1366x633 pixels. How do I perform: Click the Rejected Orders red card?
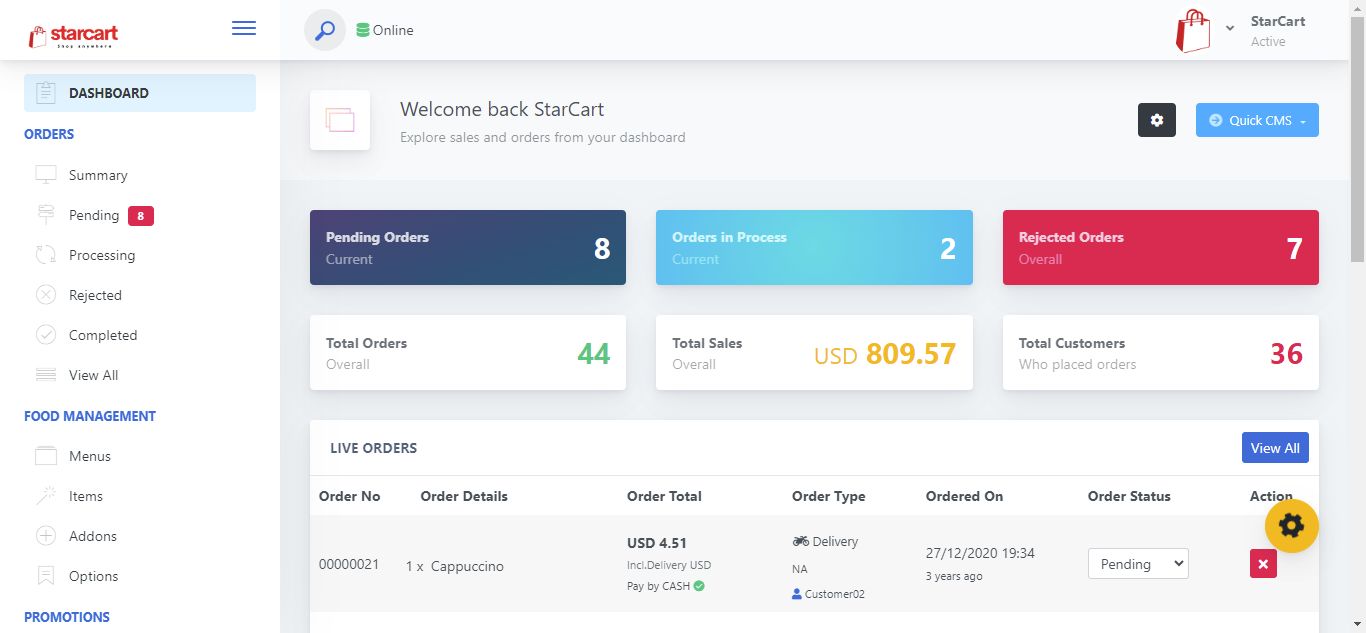coord(1160,247)
